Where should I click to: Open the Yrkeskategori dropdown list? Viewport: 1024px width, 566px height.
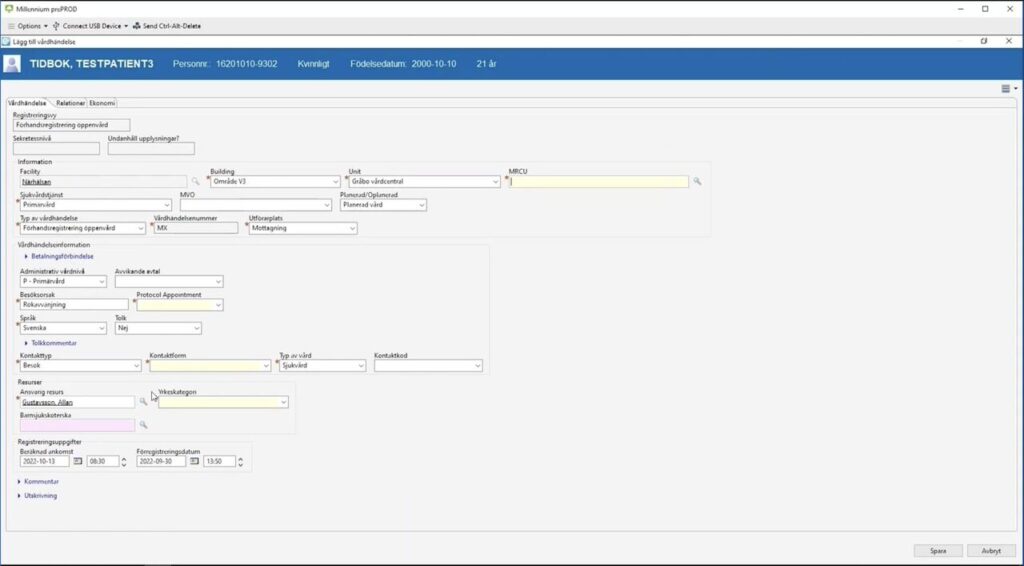[284, 402]
